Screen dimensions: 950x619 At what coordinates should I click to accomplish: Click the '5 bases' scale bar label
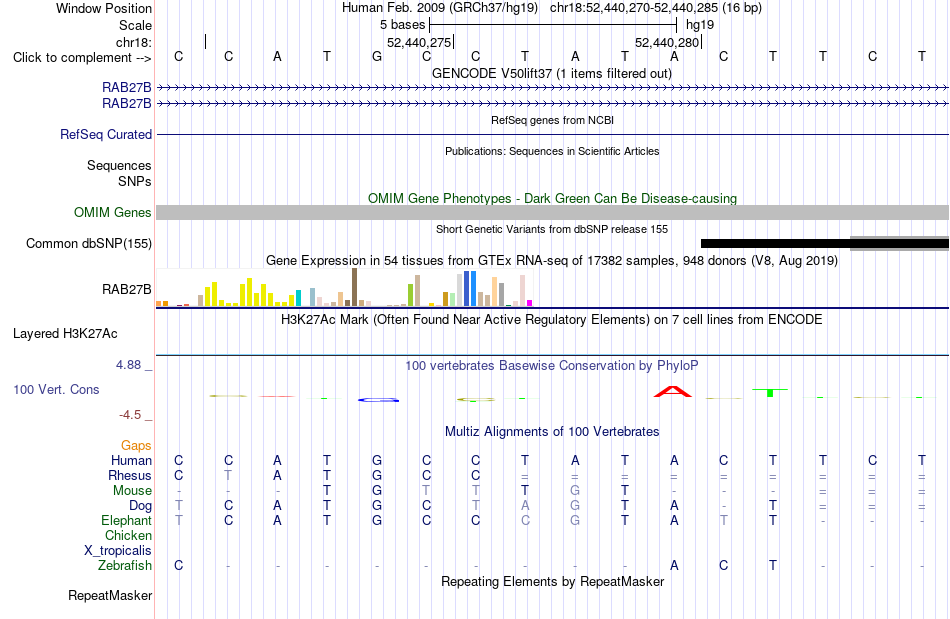tap(402, 25)
